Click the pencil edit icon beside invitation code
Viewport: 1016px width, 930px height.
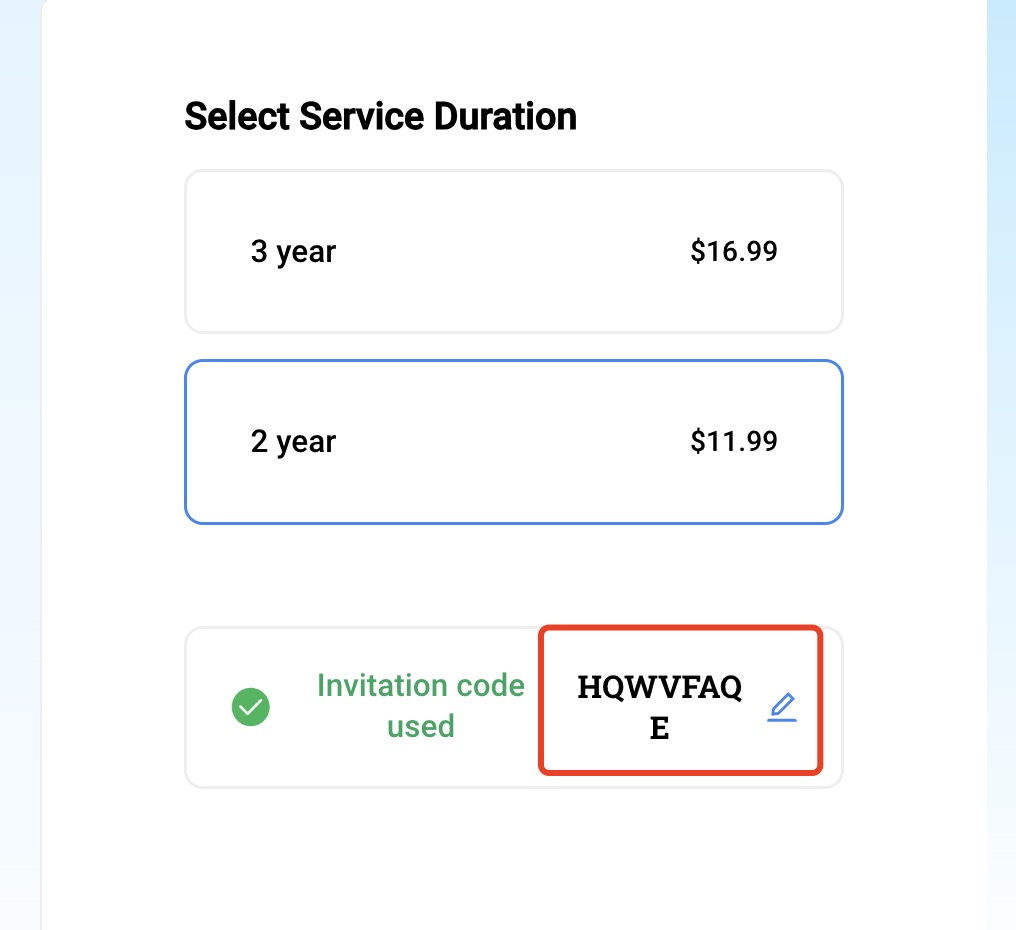pyautogui.click(x=782, y=708)
